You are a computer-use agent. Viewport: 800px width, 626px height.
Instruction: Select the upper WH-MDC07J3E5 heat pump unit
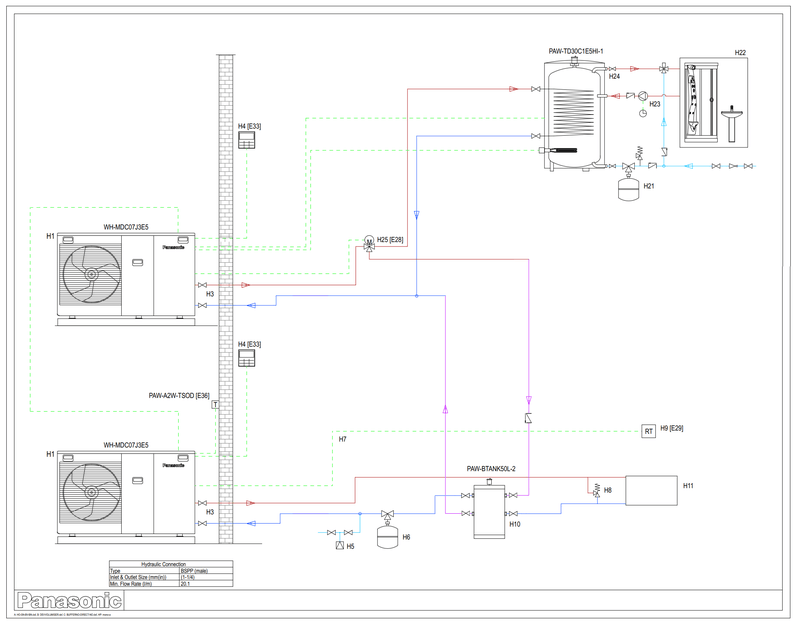click(x=126, y=279)
